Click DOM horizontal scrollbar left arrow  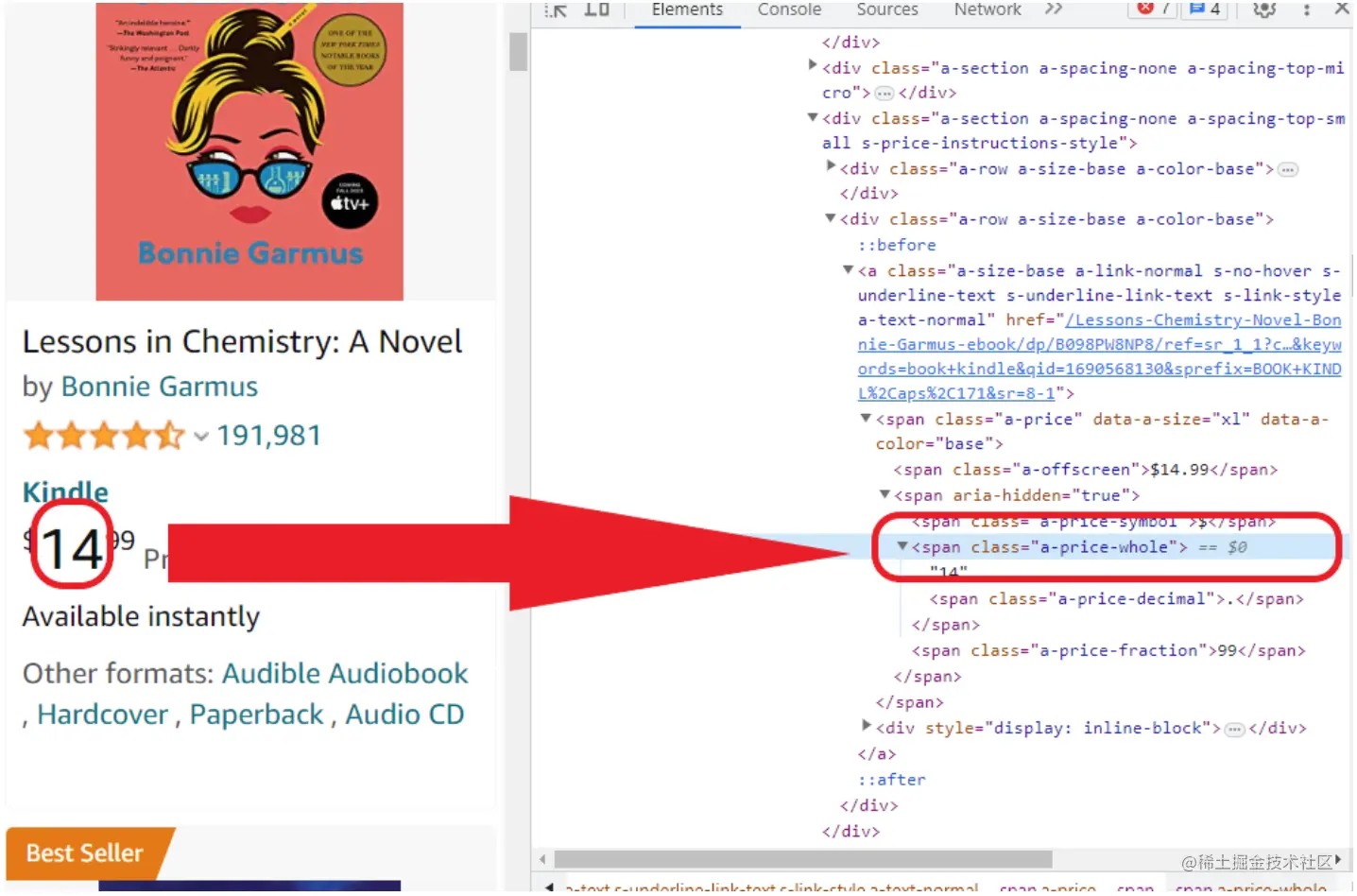542,859
